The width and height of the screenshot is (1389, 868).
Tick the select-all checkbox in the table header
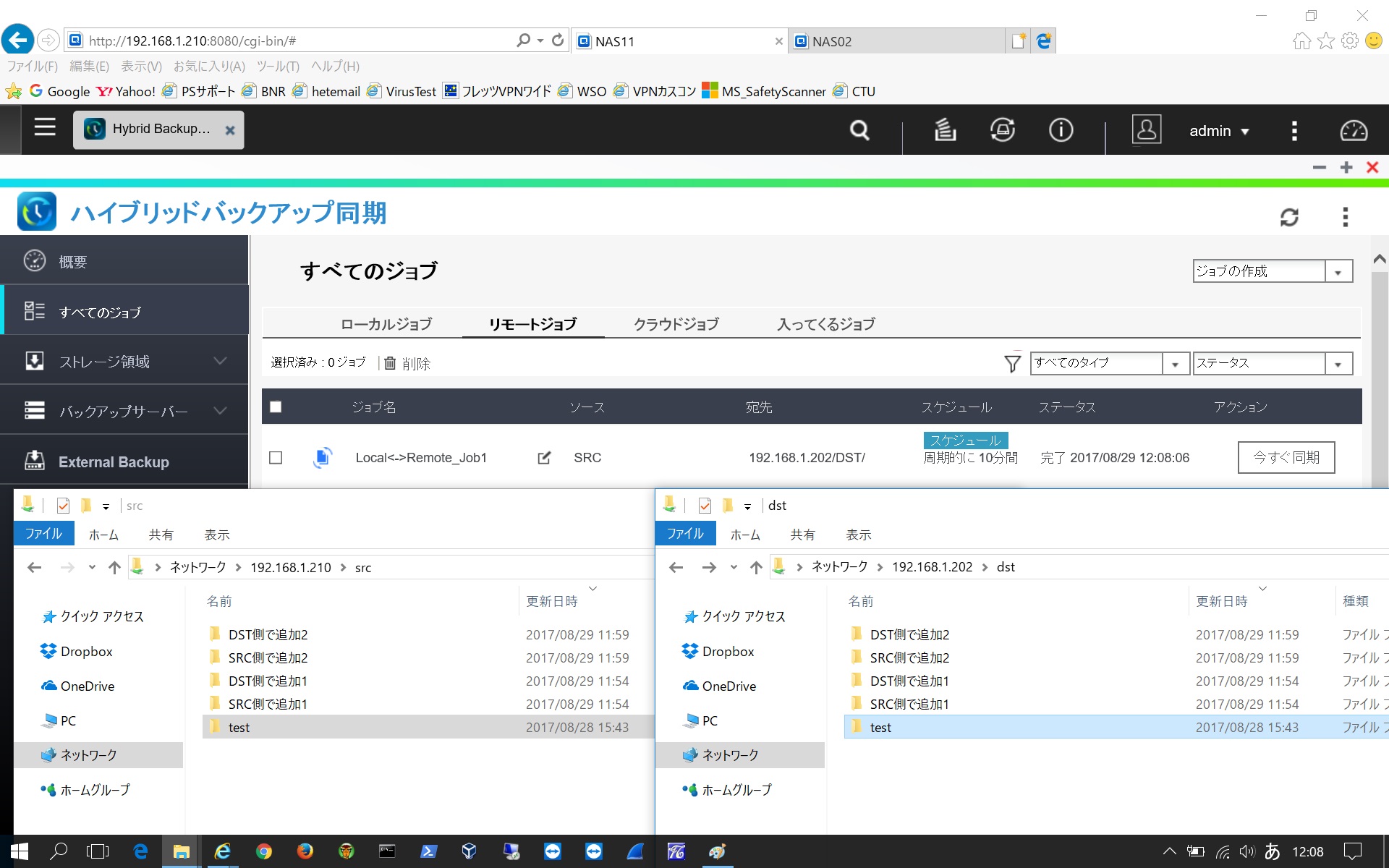click(276, 407)
